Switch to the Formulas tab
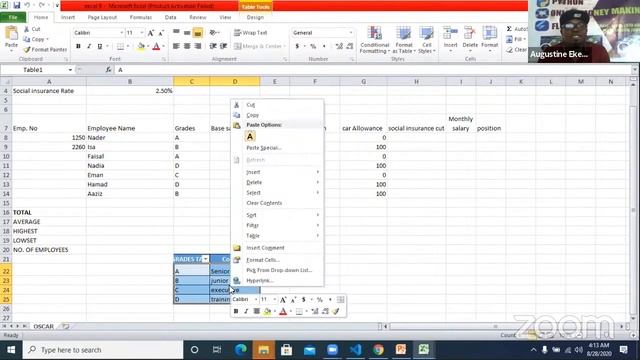Screen dimensions: 640x360 [x=141, y=18]
